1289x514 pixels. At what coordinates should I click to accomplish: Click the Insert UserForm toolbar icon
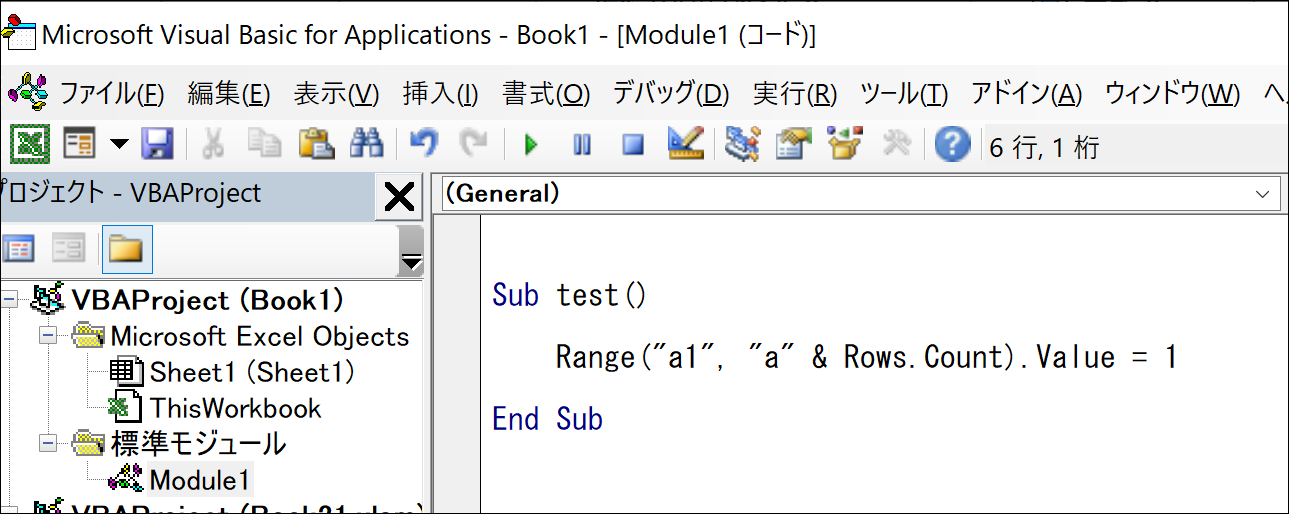pos(80,145)
